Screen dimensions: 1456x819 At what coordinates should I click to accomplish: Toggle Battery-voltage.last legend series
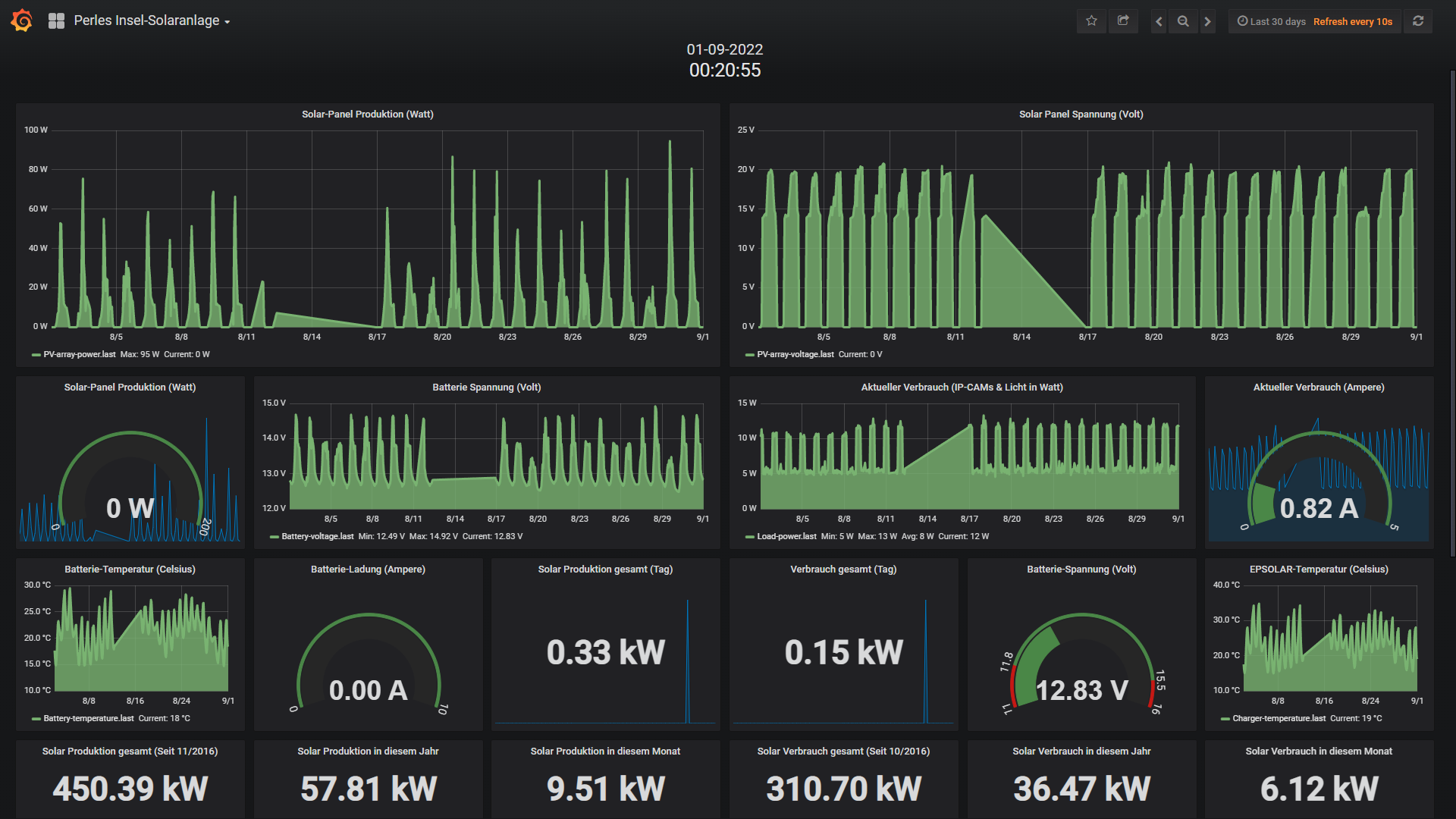[x=317, y=536]
